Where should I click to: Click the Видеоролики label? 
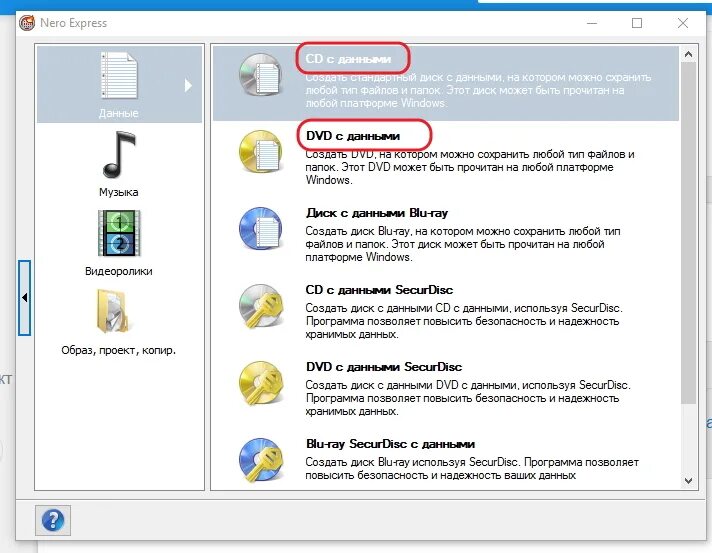[119, 271]
